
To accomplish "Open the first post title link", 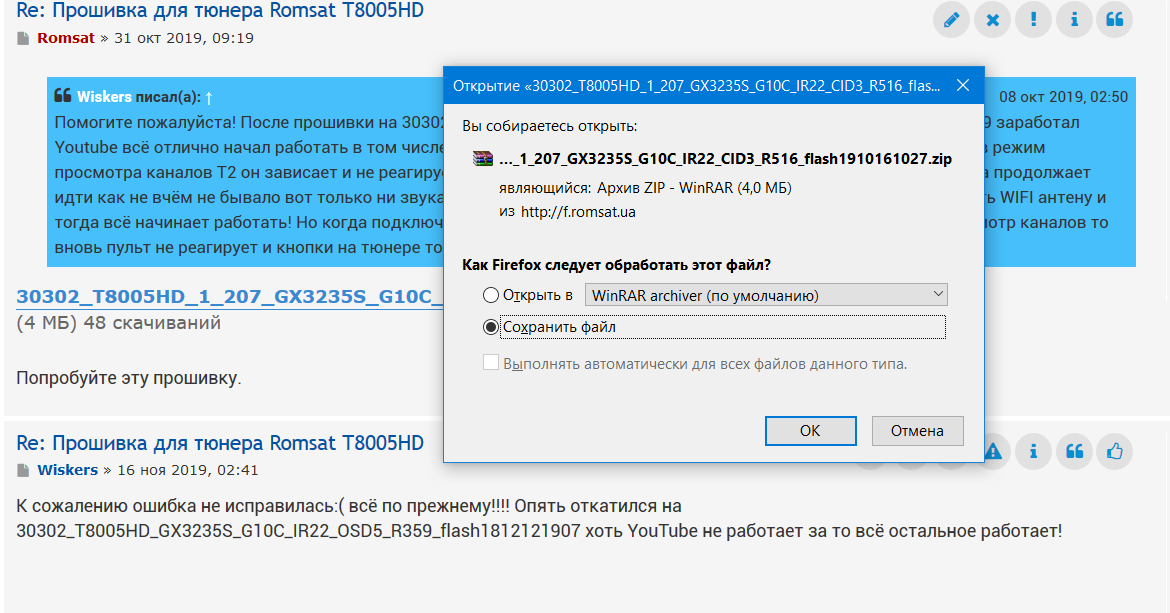I will pyautogui.click(x=220, y=11).
